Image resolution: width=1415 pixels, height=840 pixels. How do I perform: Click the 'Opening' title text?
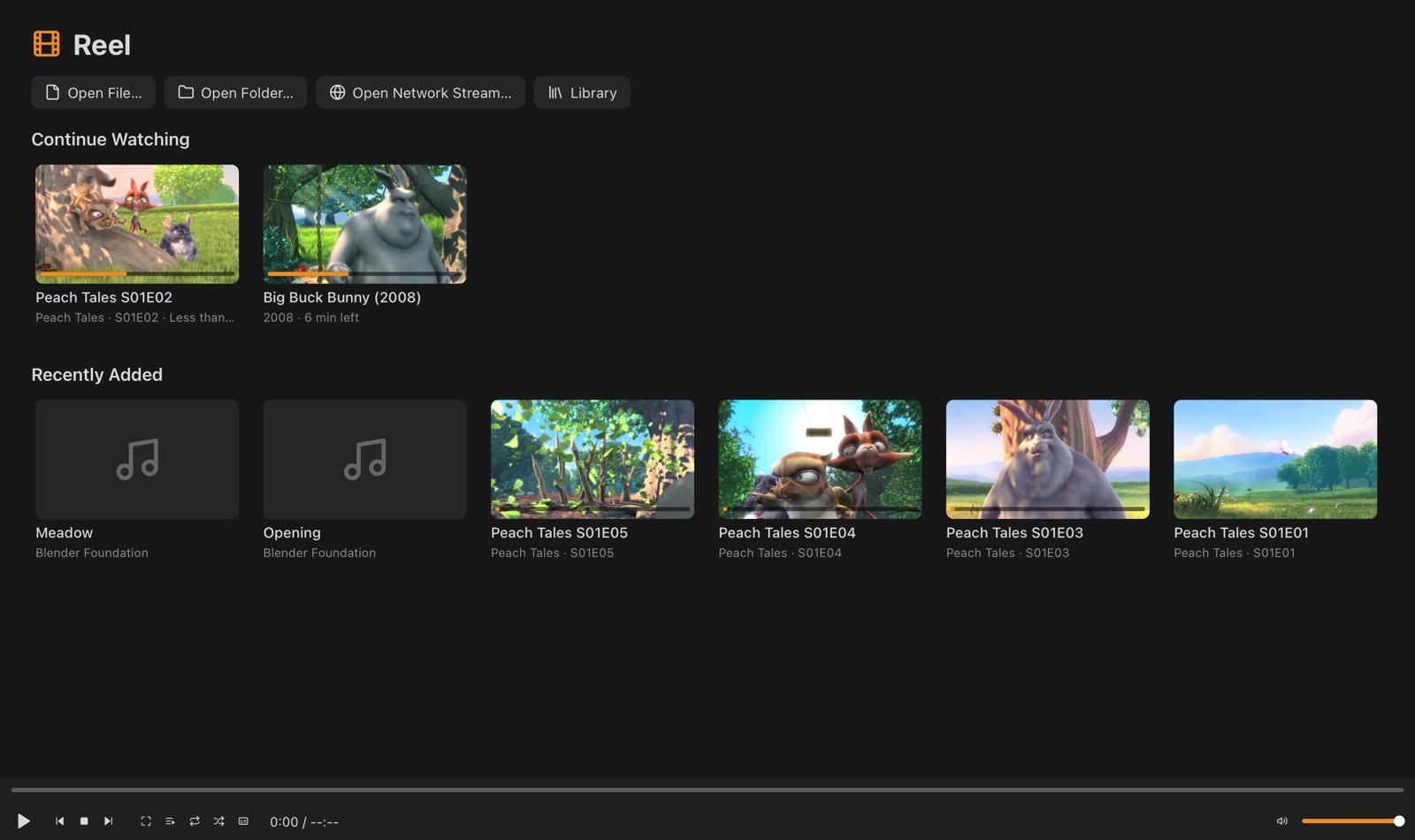point(292,533)
